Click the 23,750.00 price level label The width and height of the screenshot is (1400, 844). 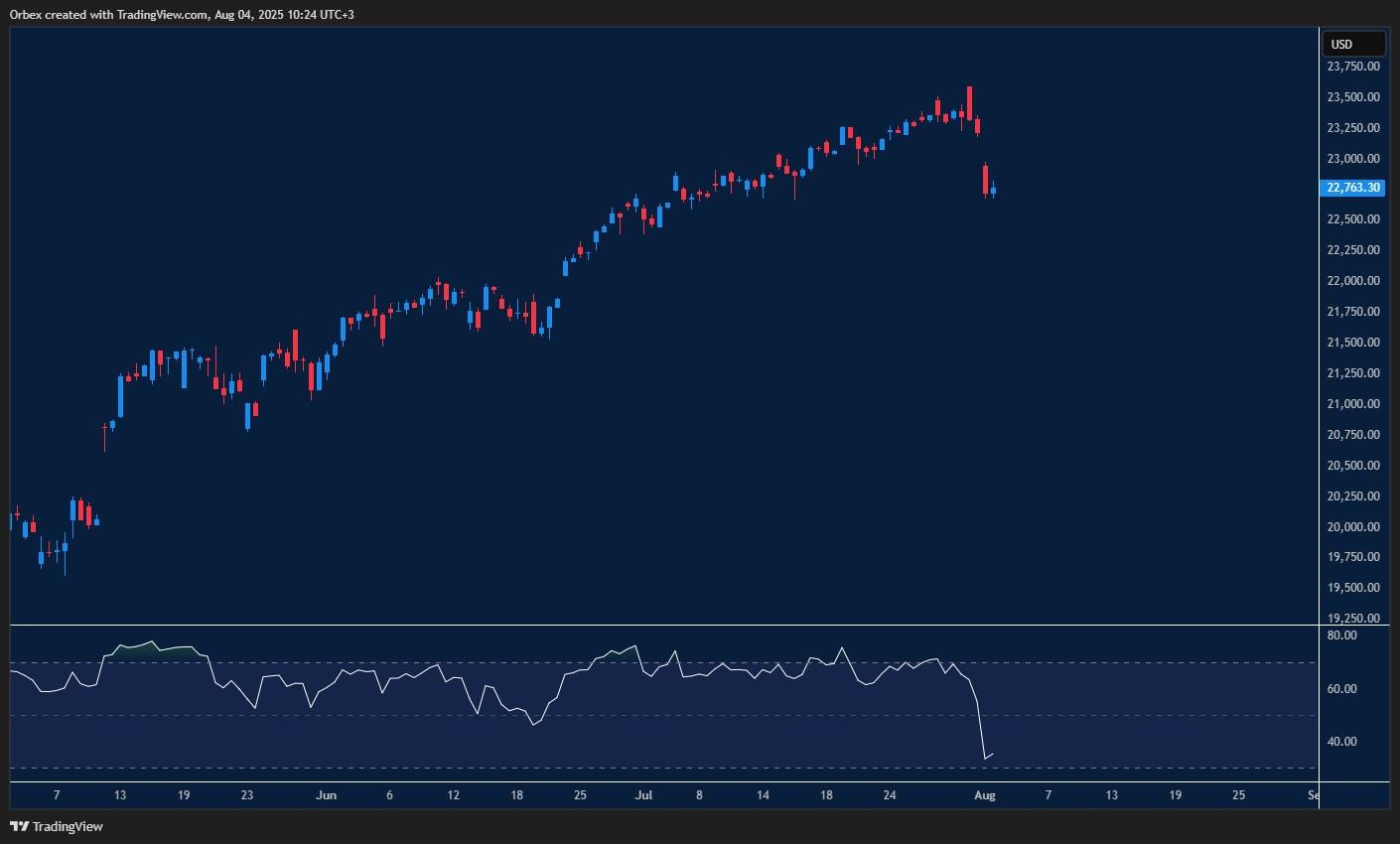point(1353,66)
